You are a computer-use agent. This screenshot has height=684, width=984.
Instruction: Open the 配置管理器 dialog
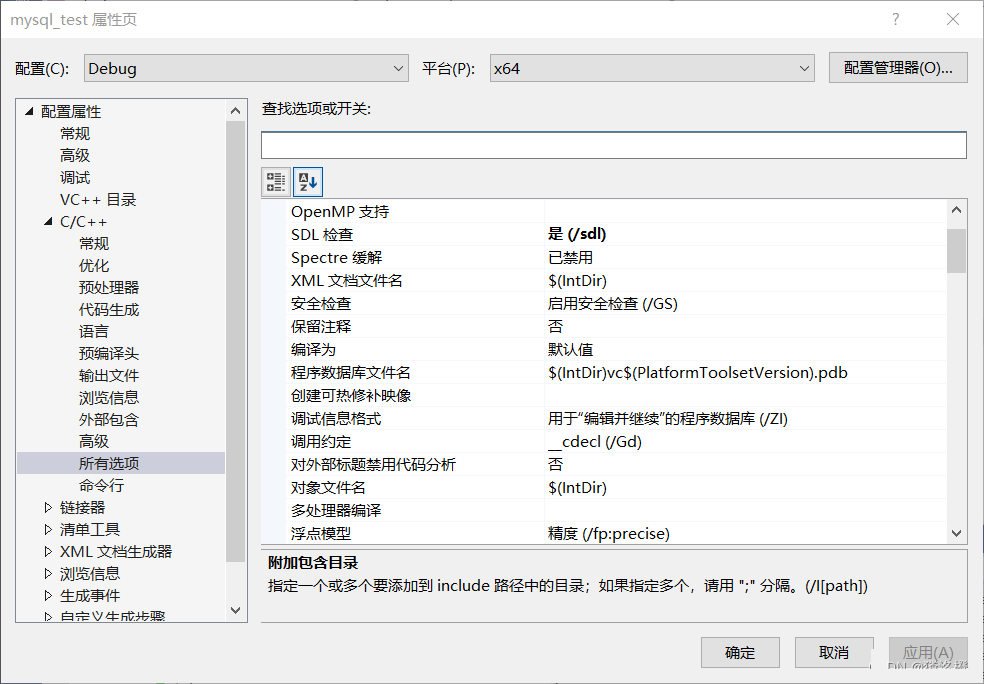coord(897,67)
